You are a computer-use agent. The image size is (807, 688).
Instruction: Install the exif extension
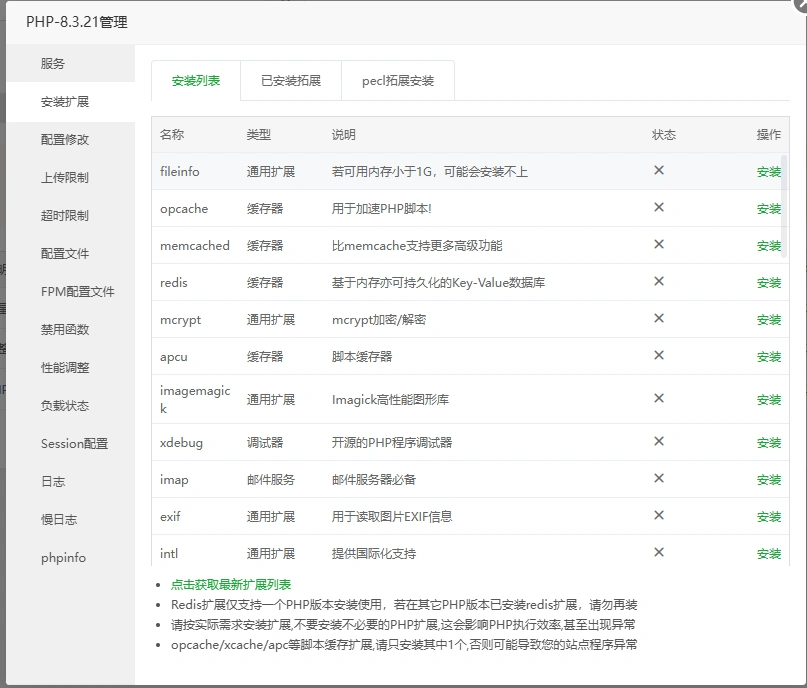click(x=768, y=517)
